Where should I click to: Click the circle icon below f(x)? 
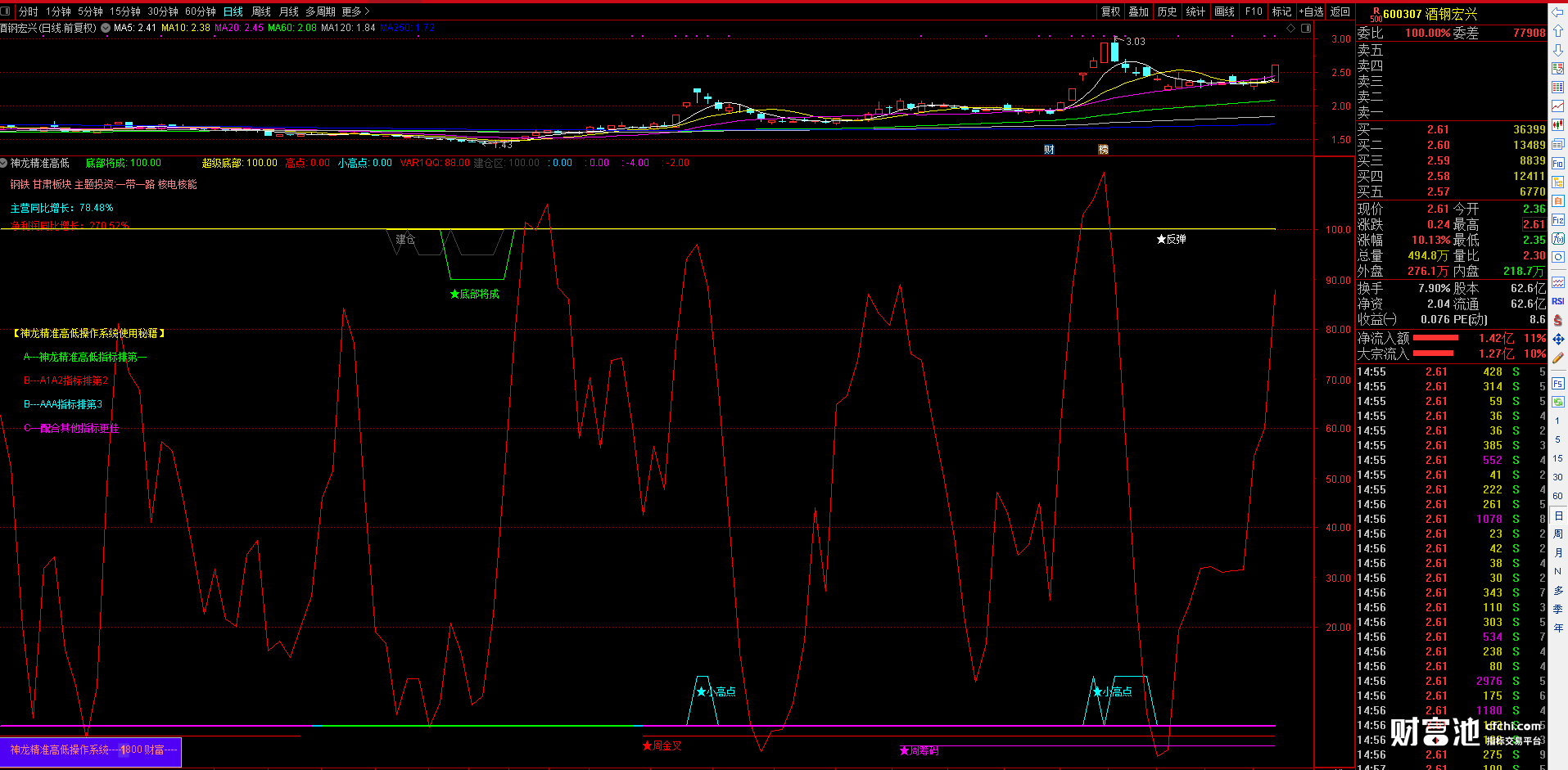[1557, 257]
